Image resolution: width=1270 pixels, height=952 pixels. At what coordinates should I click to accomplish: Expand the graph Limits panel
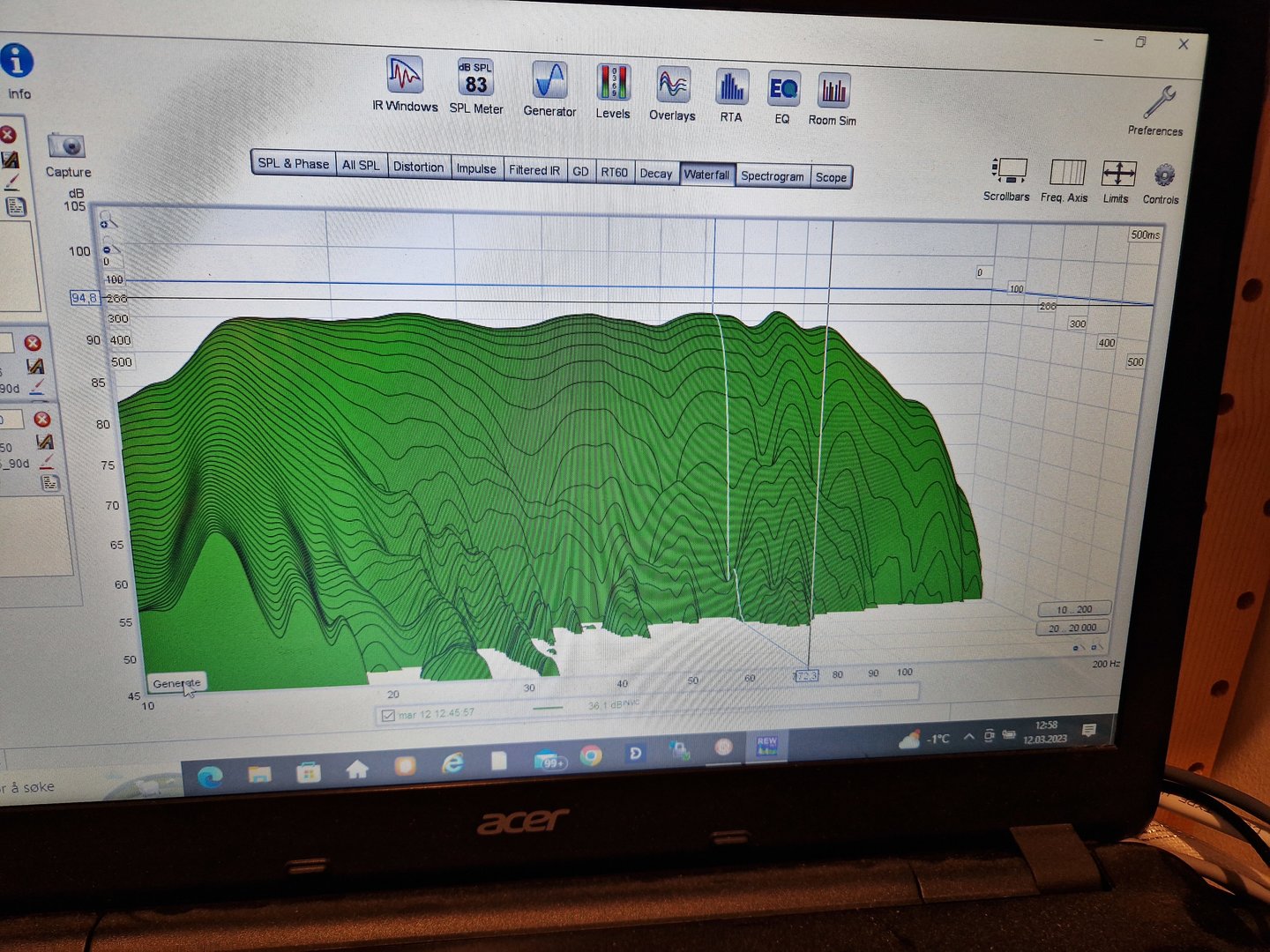click(x=1117, y=174)
